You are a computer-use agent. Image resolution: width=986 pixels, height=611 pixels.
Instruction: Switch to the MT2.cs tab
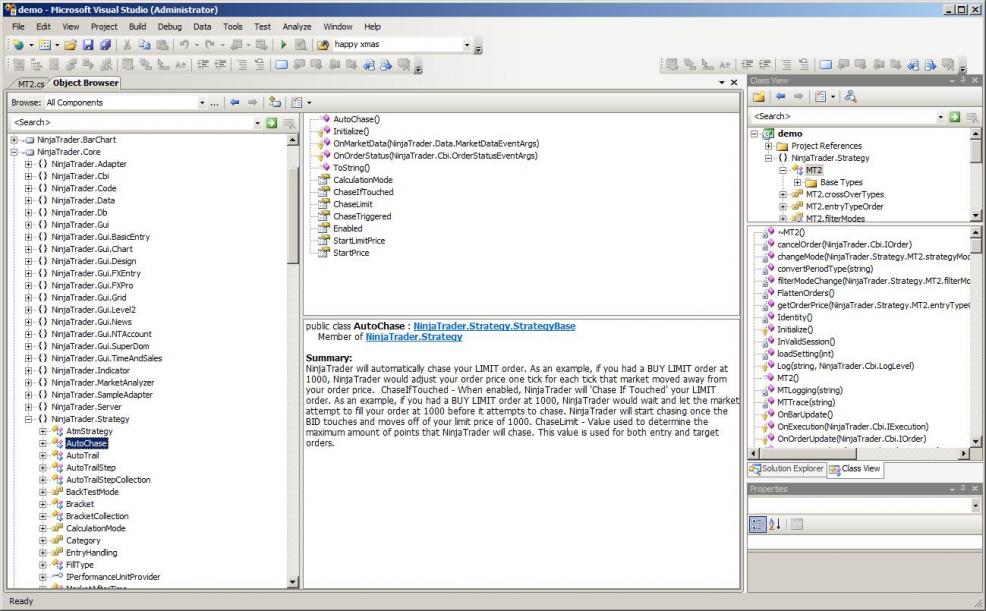coord(31,84)
